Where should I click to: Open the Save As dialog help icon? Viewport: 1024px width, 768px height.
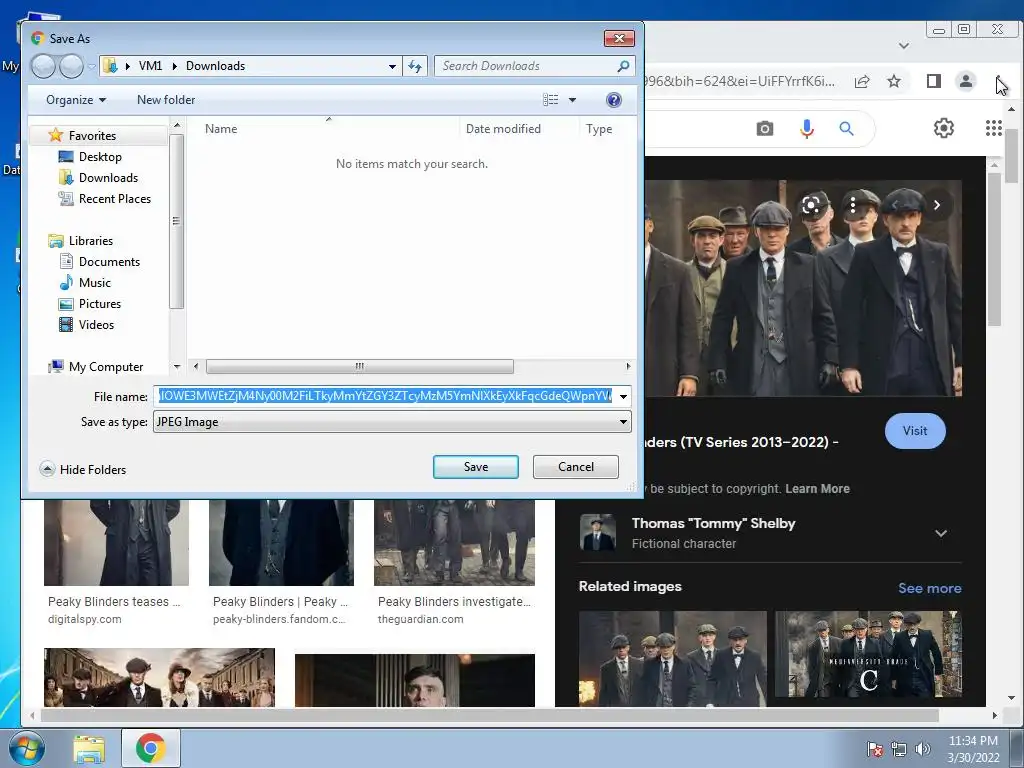[613, 100]
